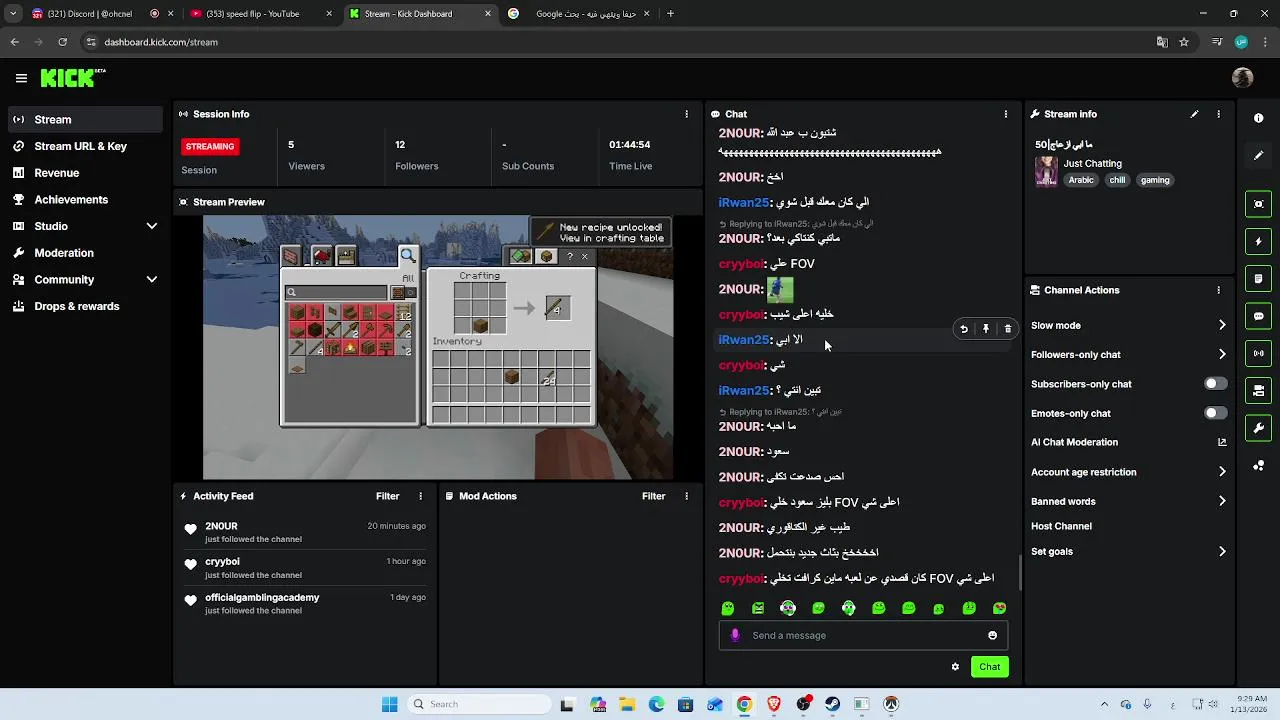Reload the page with the browser refresh button

click(x=63, y=42)
